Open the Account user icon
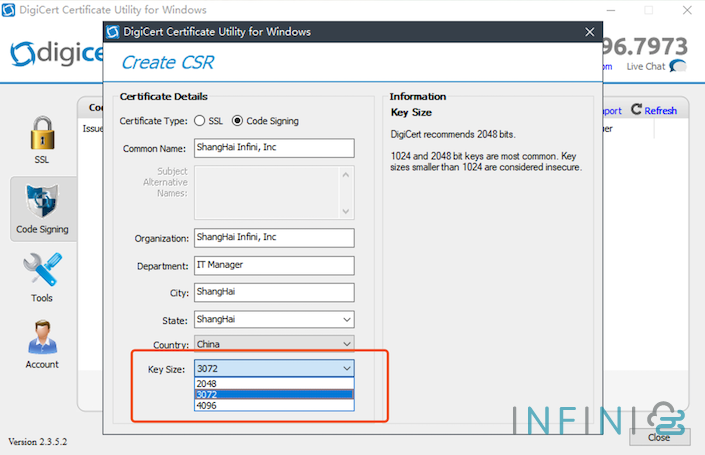The width and height of the screenshot is (705, 455). [42, 337]
